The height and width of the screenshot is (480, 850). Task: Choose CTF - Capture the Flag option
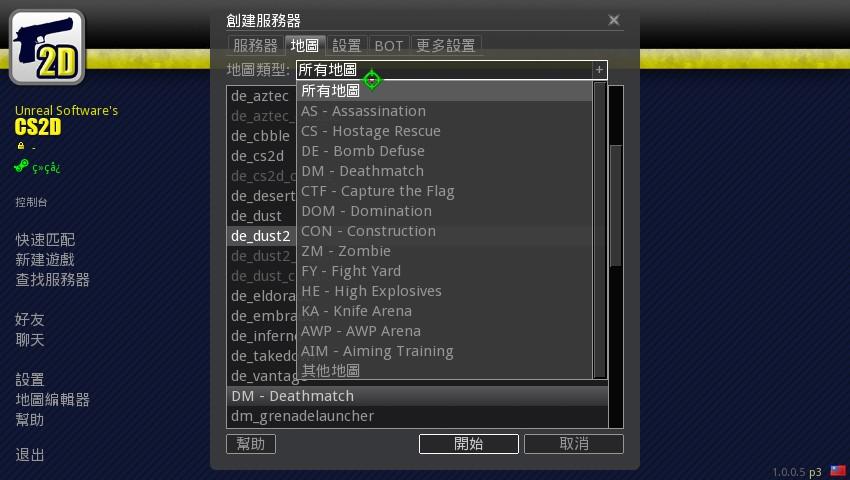pyautogui.click(x=445, y=191)
